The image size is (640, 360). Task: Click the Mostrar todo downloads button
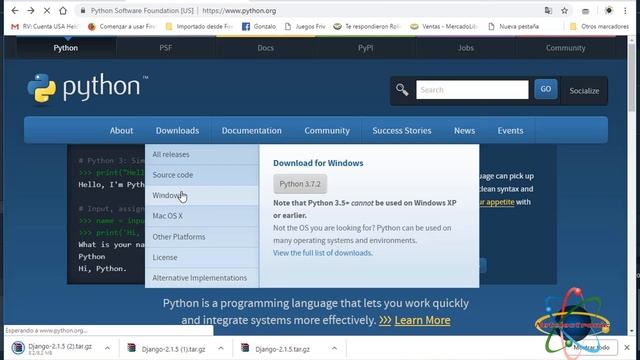[591, 348]
